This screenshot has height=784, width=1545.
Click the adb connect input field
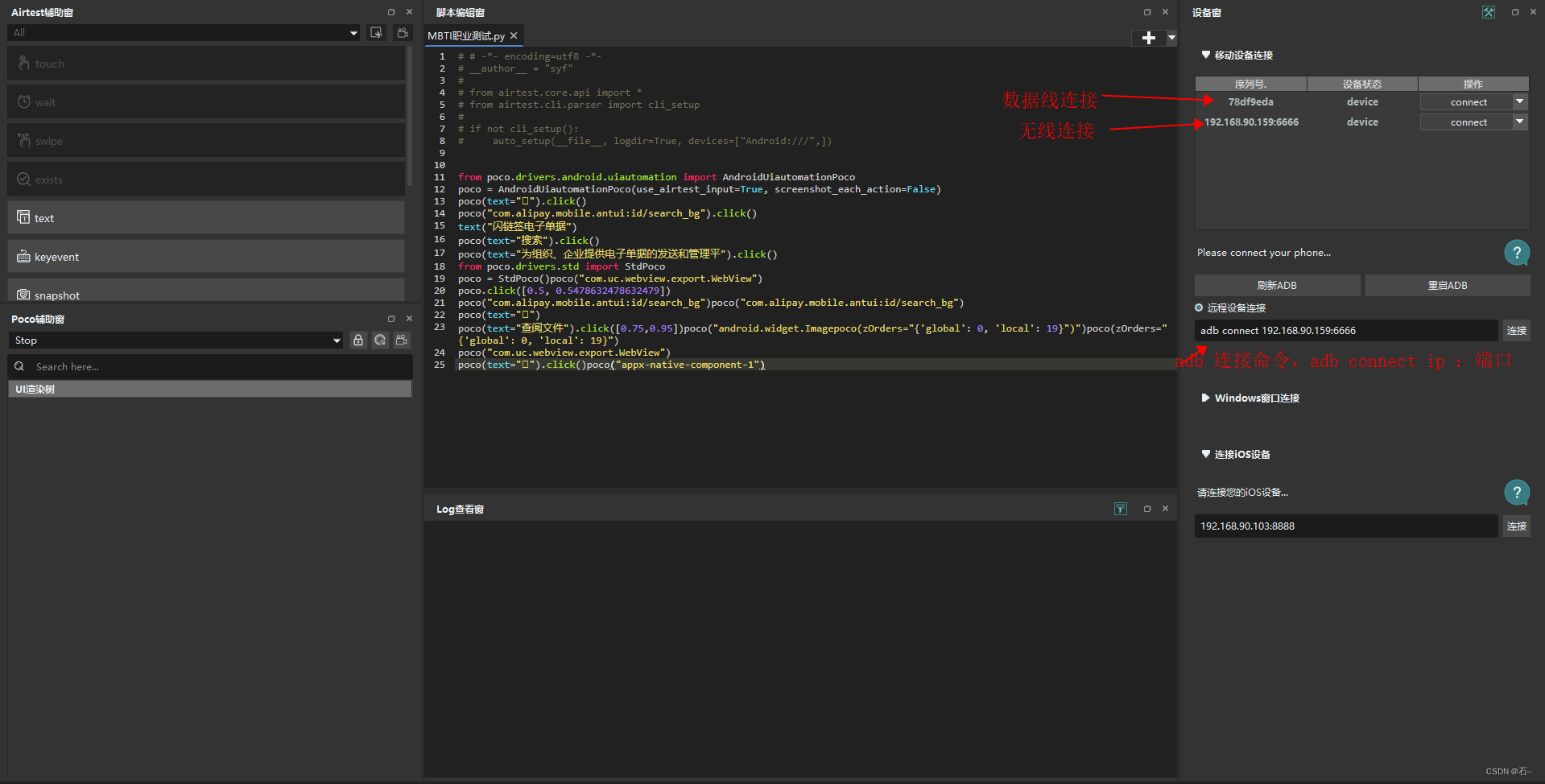coord(1345,331)
